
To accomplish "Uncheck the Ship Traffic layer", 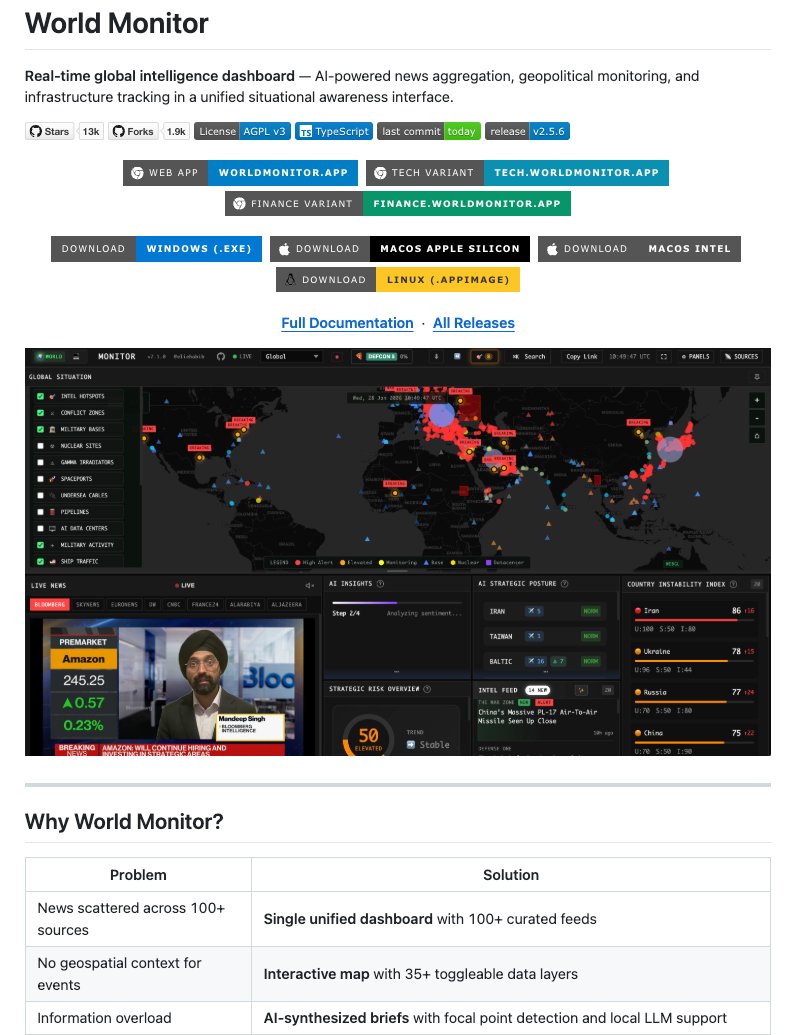I will [x=40, y=561].
